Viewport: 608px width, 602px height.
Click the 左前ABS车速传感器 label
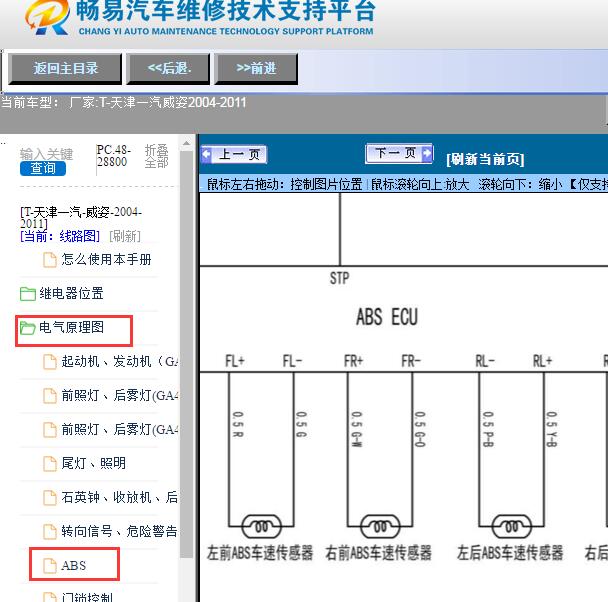(x=260, y=553)
